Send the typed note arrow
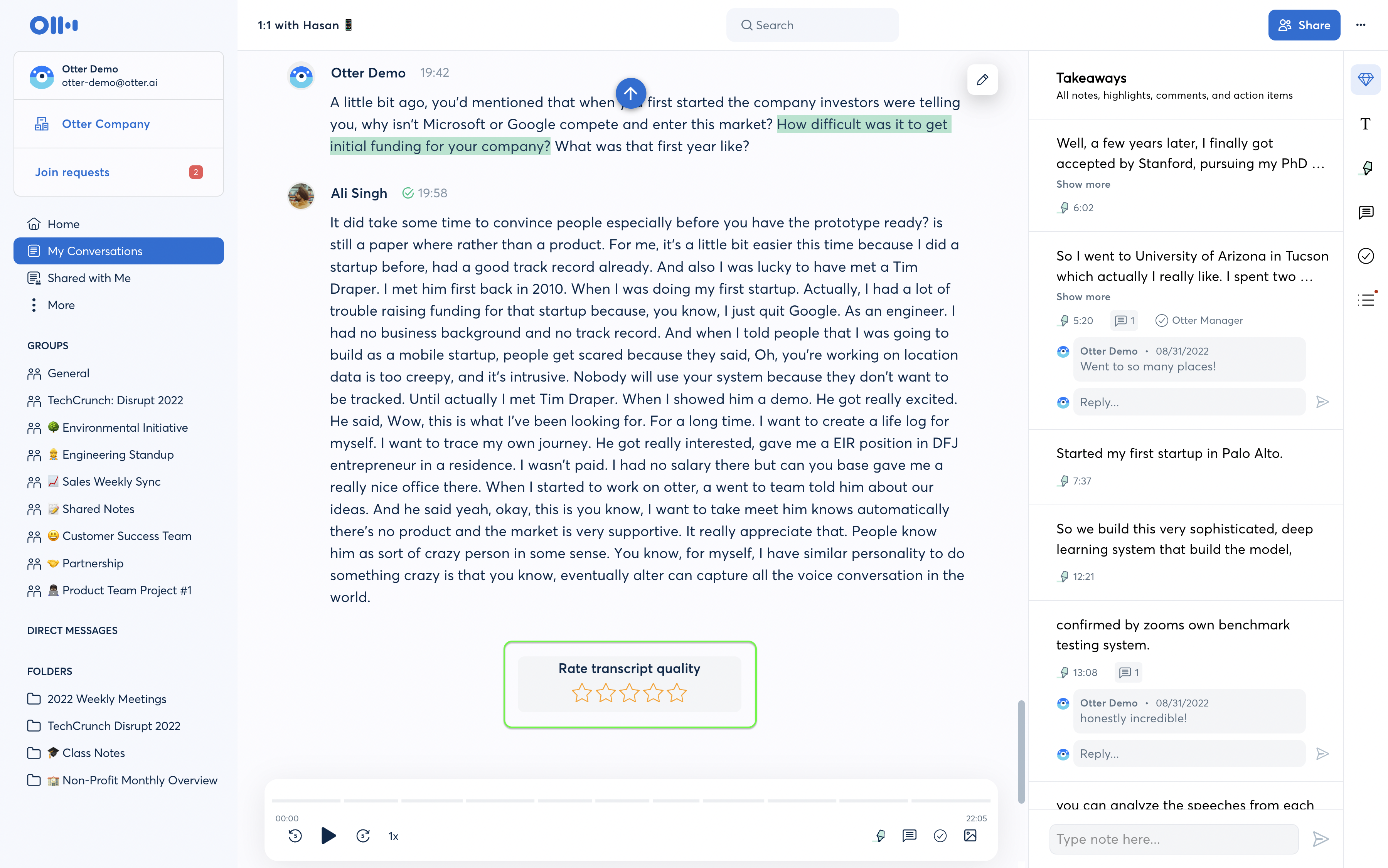Viewport: 1388px width, 868px height. [1321, 839]
